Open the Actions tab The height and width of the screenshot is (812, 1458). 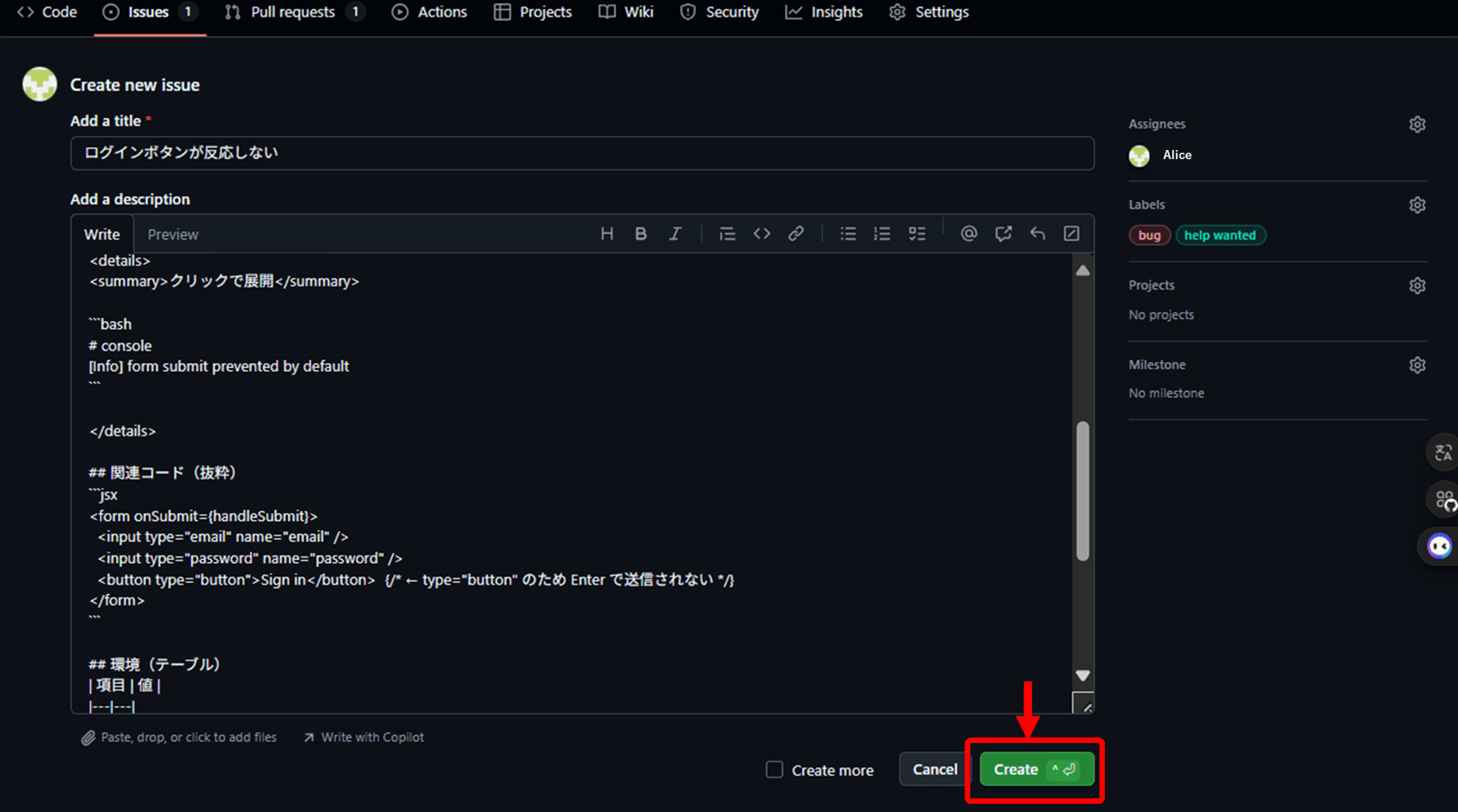click(x=429, y=12)
